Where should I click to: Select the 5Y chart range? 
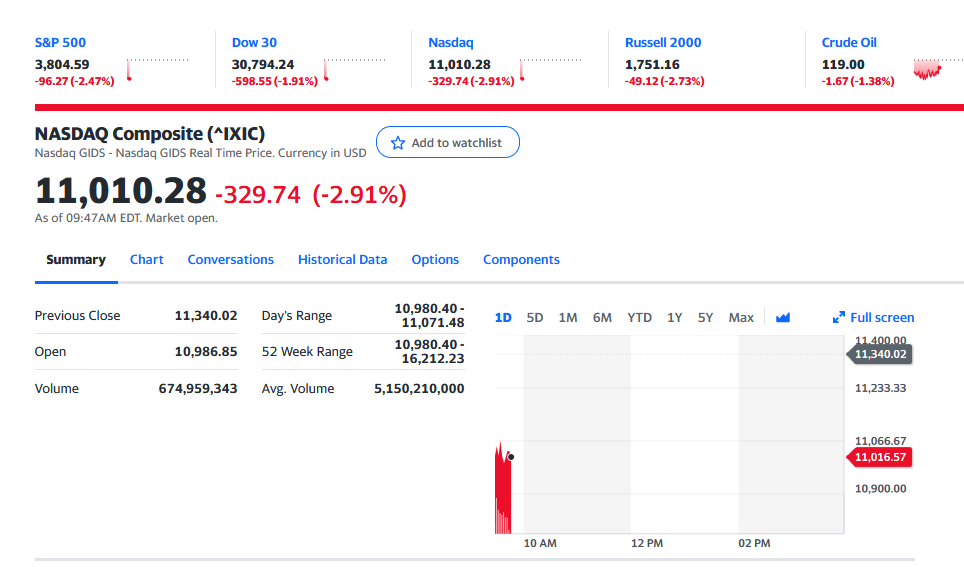point(705,317)
